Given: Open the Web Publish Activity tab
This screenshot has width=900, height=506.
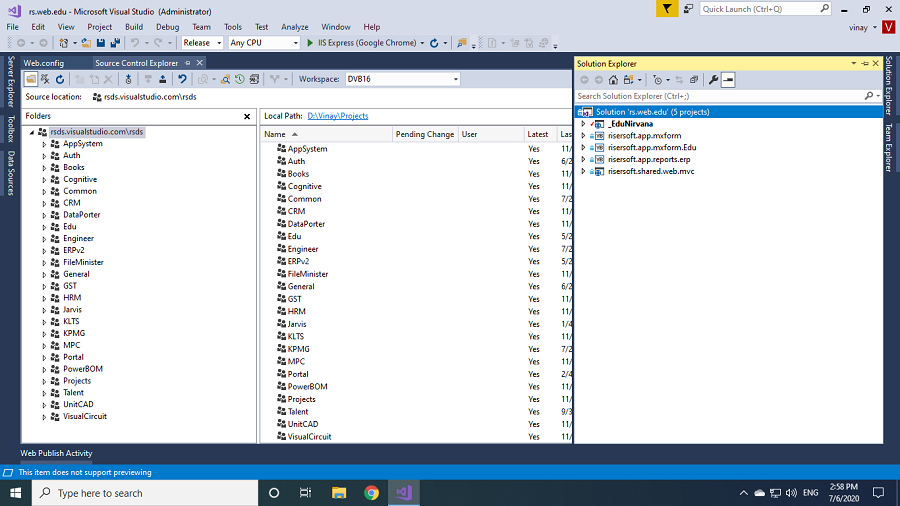Looking at the screenshot, I should 56,453.
